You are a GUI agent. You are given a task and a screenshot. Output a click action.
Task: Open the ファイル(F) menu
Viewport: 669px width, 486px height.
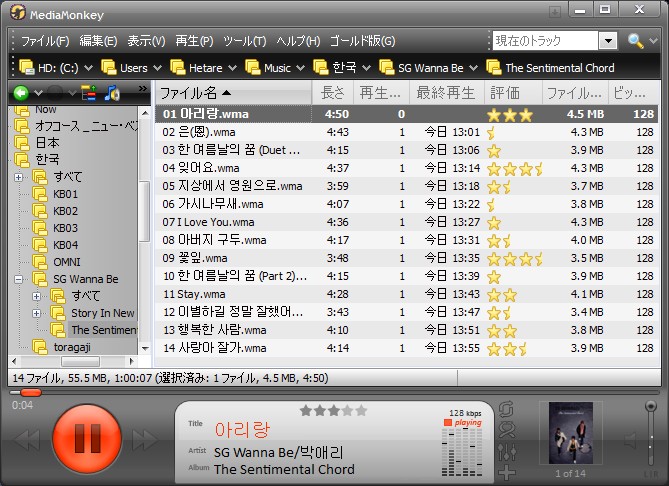[45, 41]
